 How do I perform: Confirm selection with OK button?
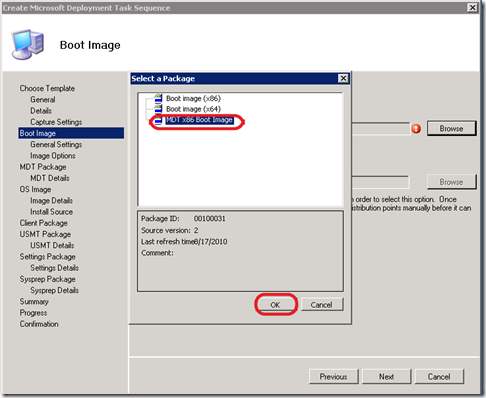tap(275, 305)
